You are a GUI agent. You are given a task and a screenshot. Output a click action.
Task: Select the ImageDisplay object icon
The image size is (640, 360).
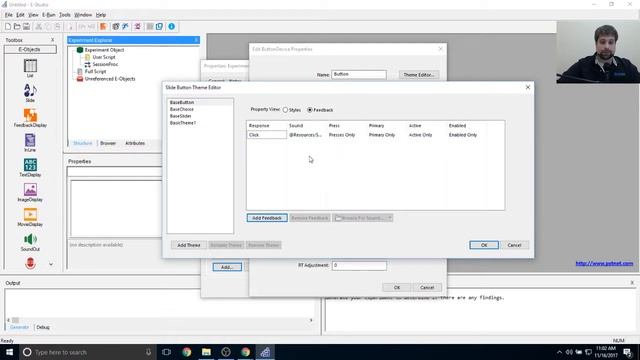pos(30,190)
